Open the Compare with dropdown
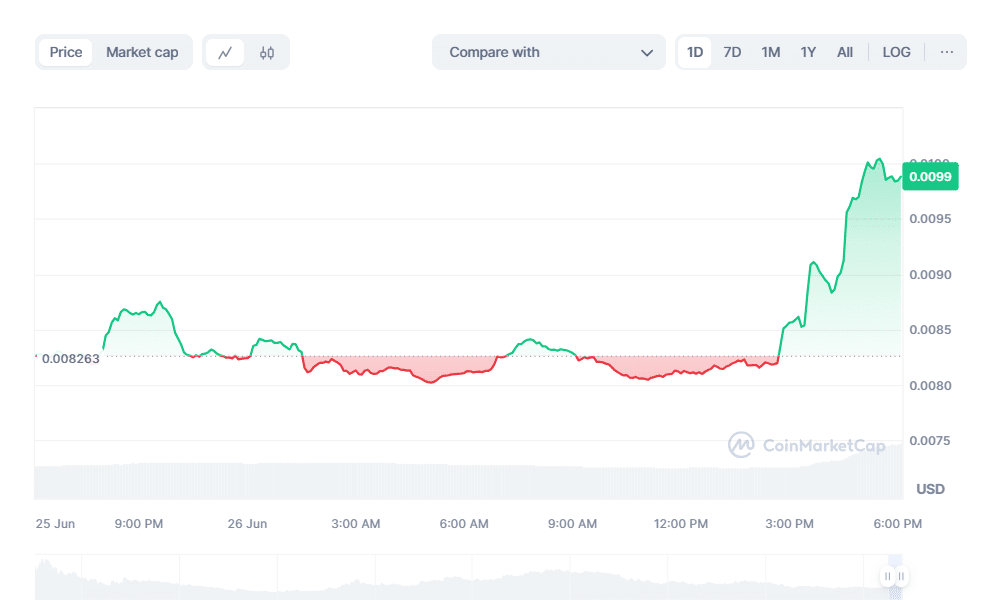The width and height of the screenshot is (983, 600). click(x=549, y=52)
